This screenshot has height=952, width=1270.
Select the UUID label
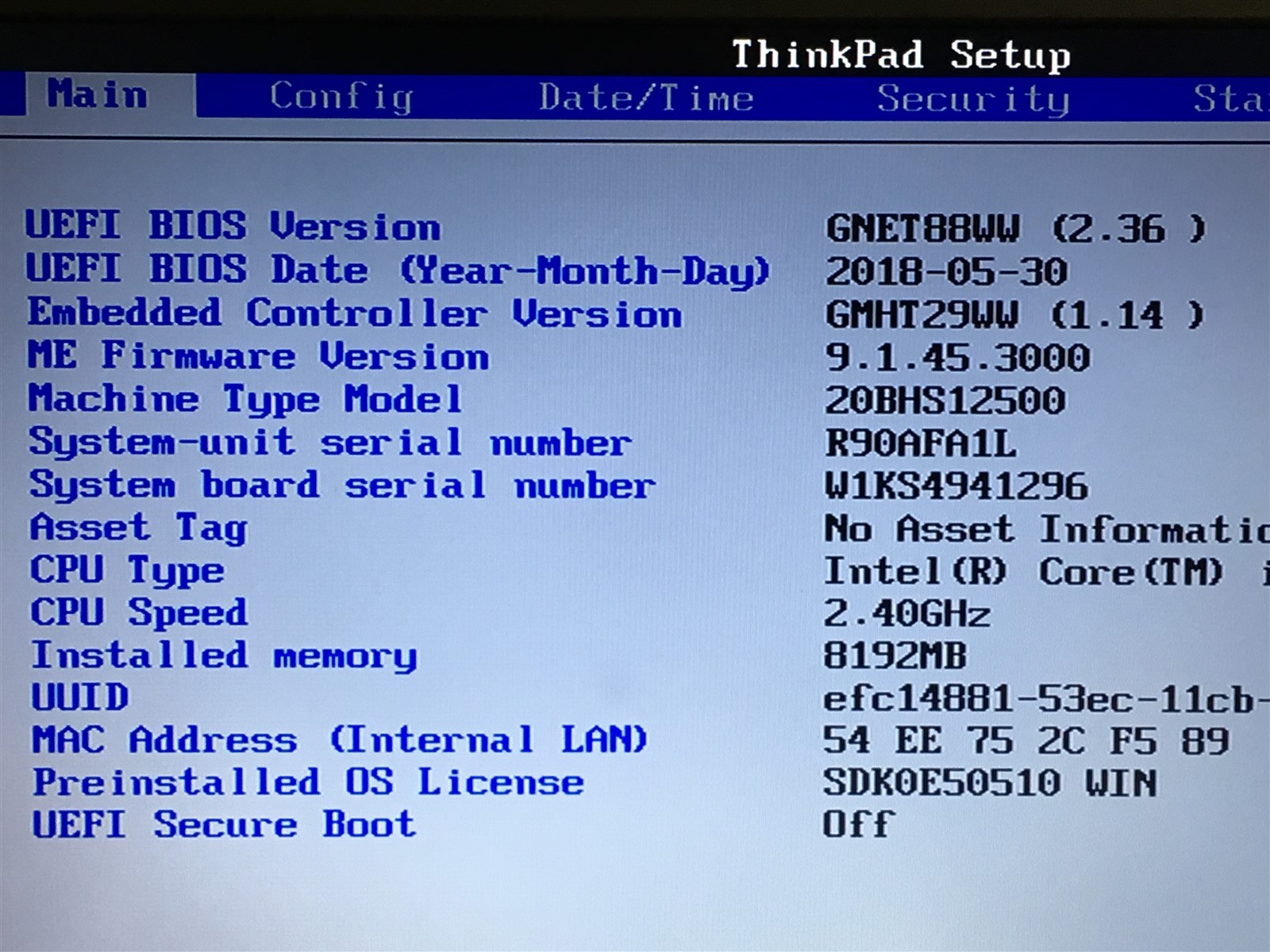[79, 698]
